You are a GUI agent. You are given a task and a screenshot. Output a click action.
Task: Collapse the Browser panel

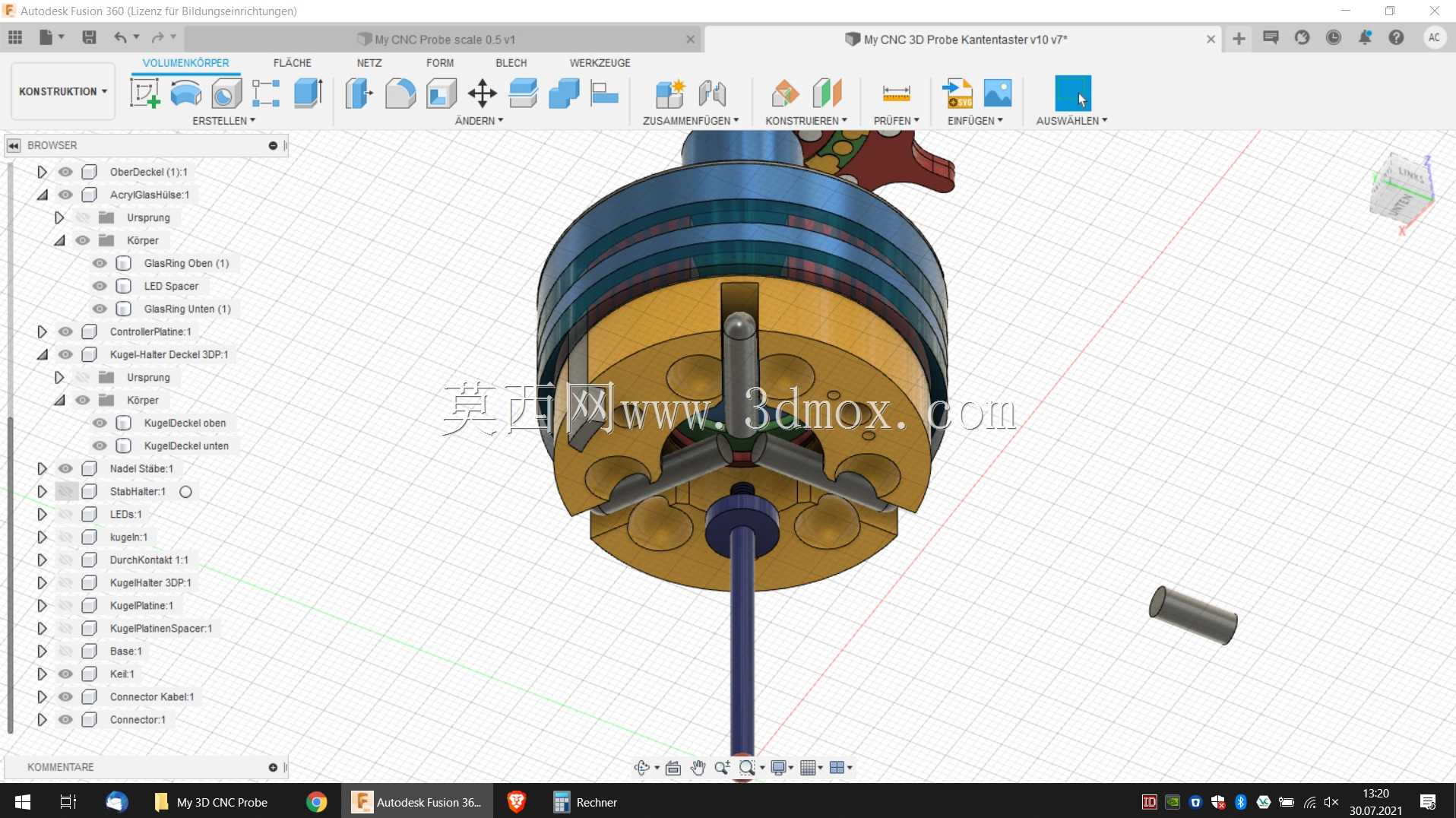click(x=14, y=145)
